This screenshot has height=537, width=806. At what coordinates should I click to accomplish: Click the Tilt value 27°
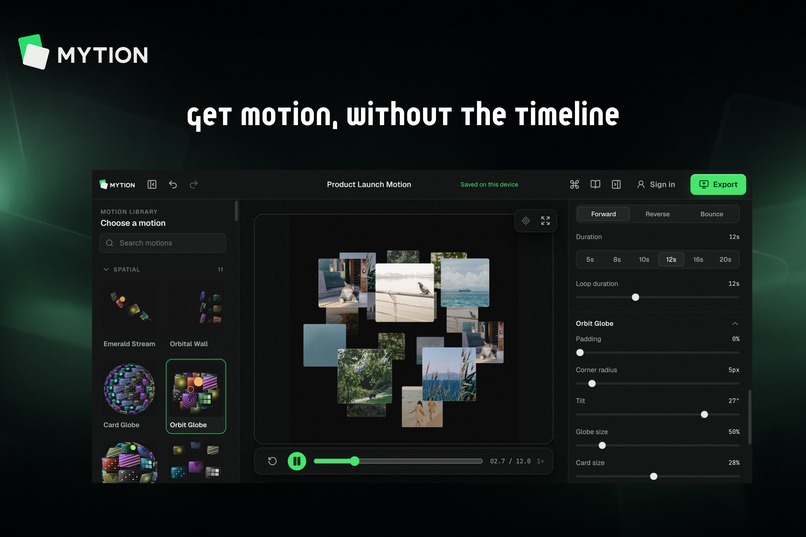(734, 401)
